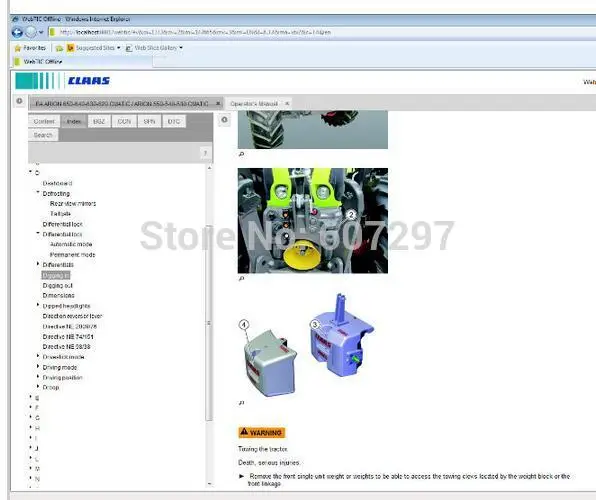Enlarge the front linkage photo via its magnifier
596x500 pixels.
241,278
